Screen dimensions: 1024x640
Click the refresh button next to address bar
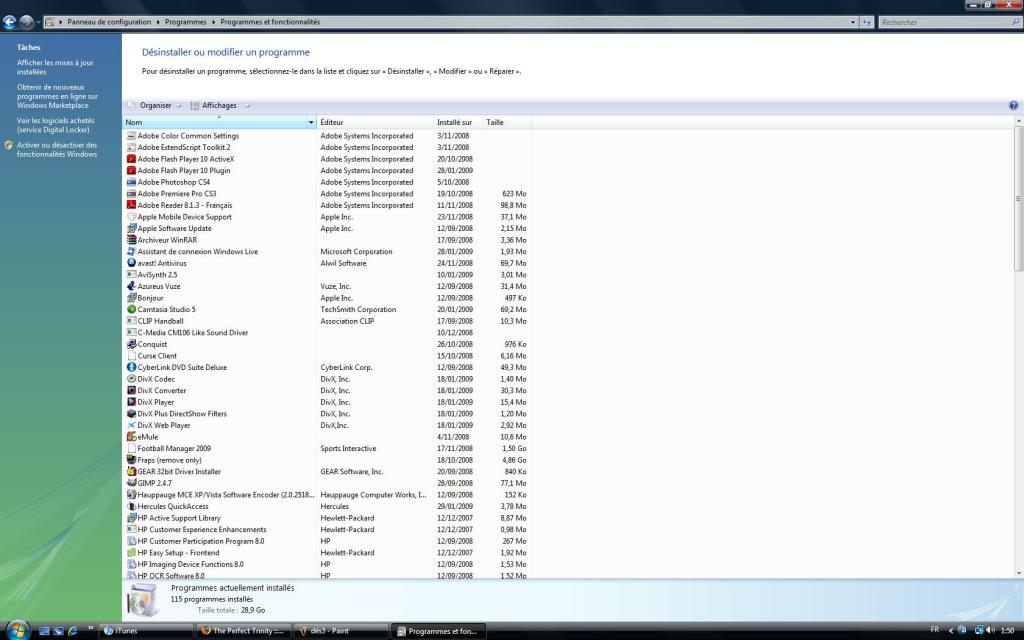[867, 22]
